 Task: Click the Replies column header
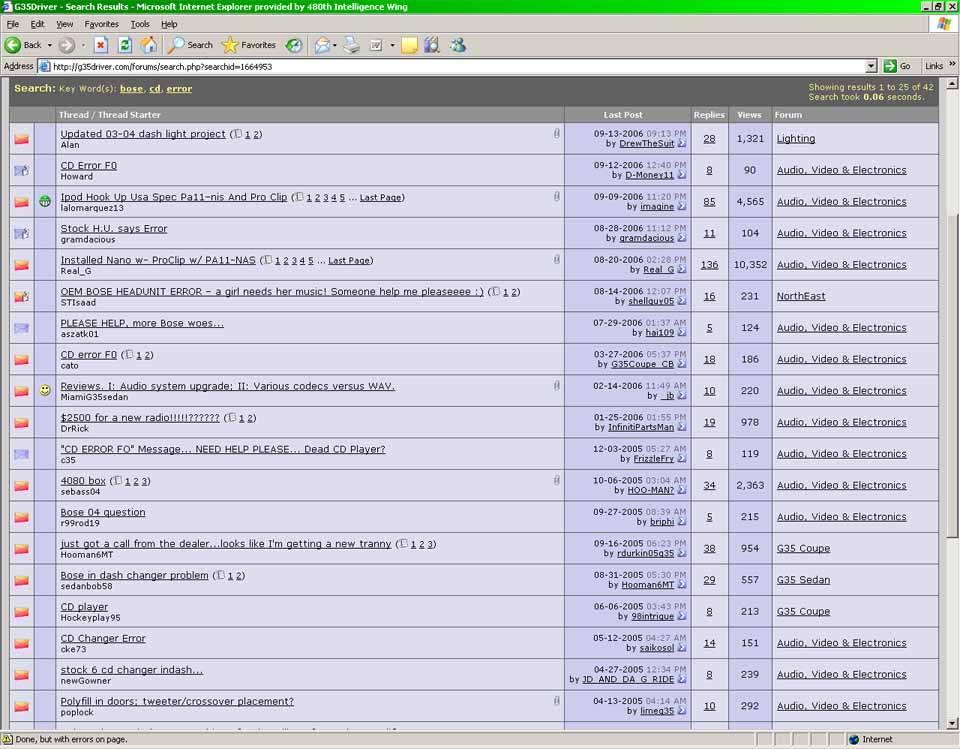click(x=708, y=115)
